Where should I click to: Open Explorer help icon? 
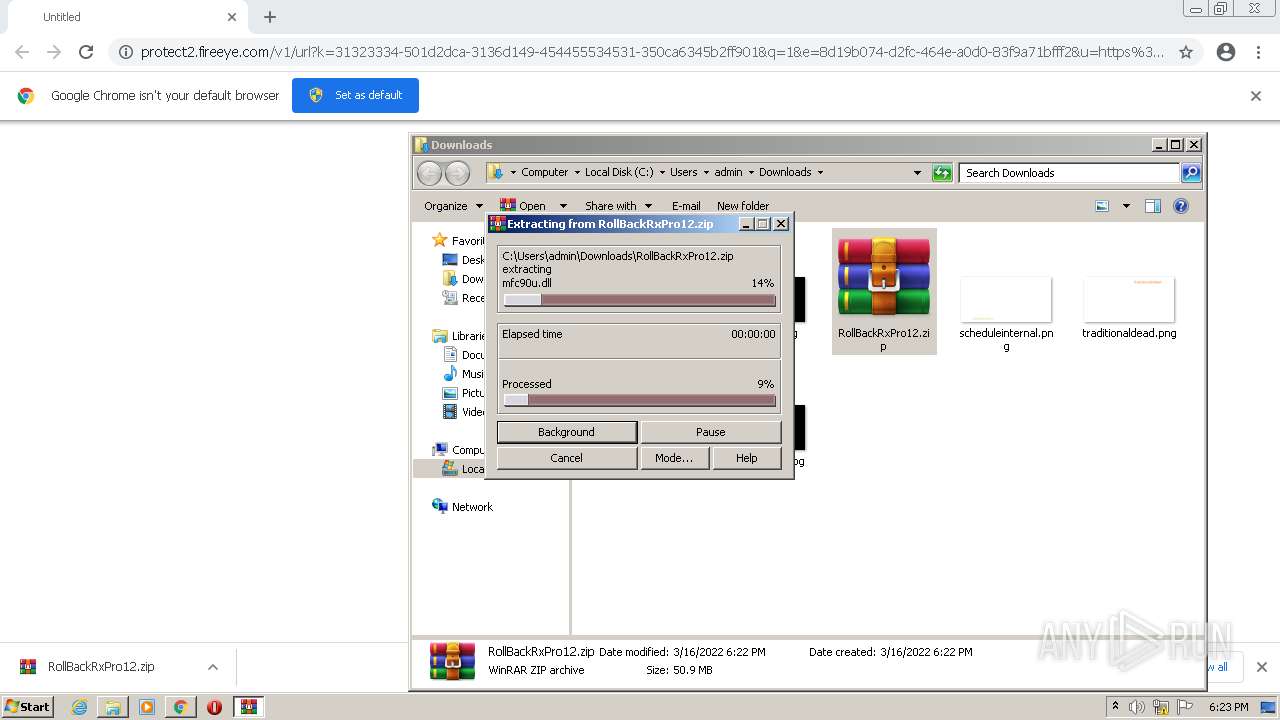click(x=1181, y=206)
